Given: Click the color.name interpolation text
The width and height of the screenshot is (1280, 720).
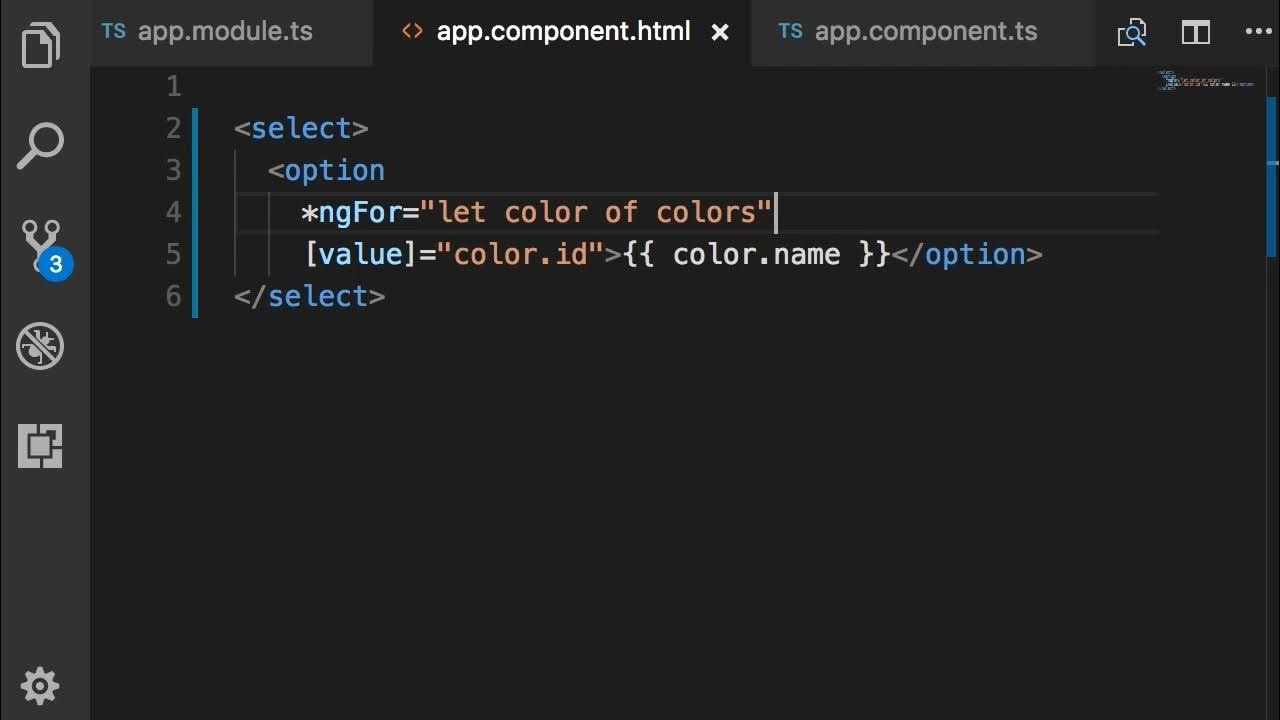Looking at the screenshot, I should [x=756, y=255].
